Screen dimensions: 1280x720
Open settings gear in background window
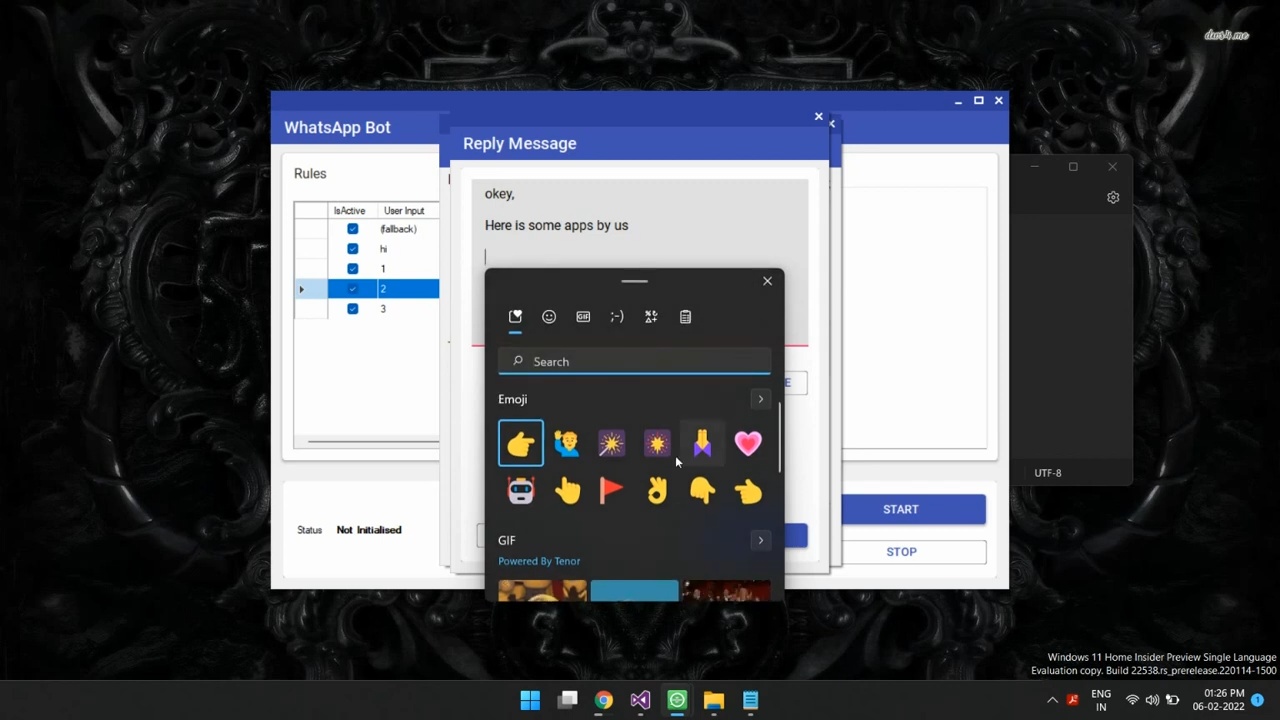(x=1113, y=198)
